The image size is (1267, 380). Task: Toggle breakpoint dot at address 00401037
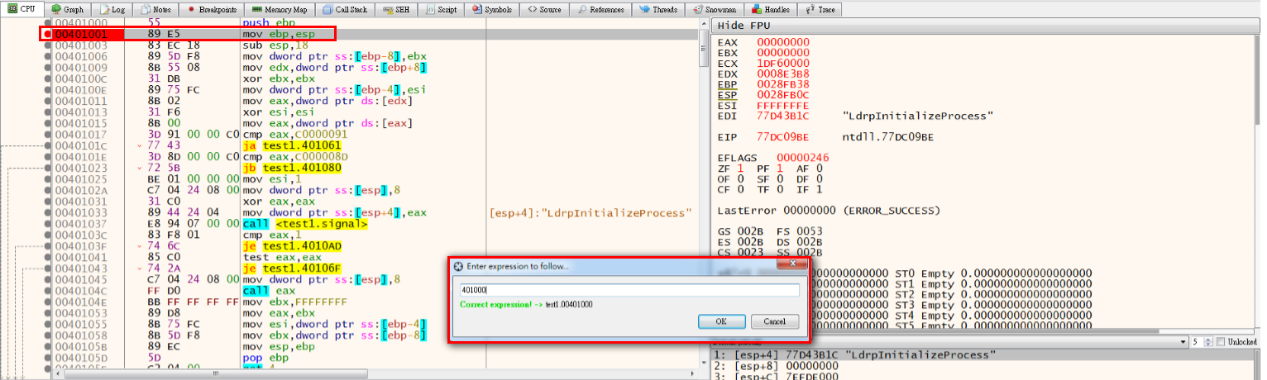(x=47, y=223)
